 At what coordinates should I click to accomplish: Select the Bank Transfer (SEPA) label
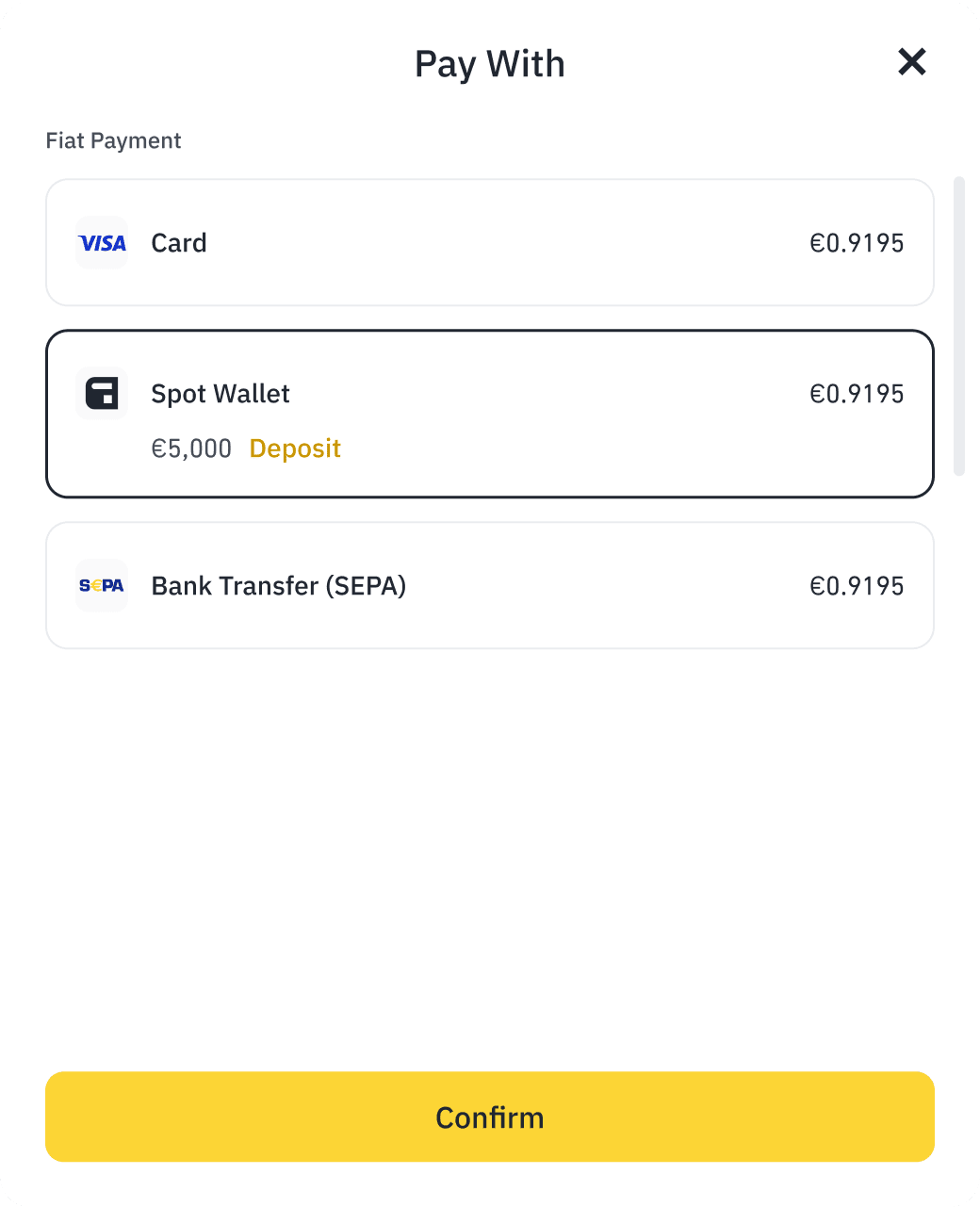coord(279,586)
